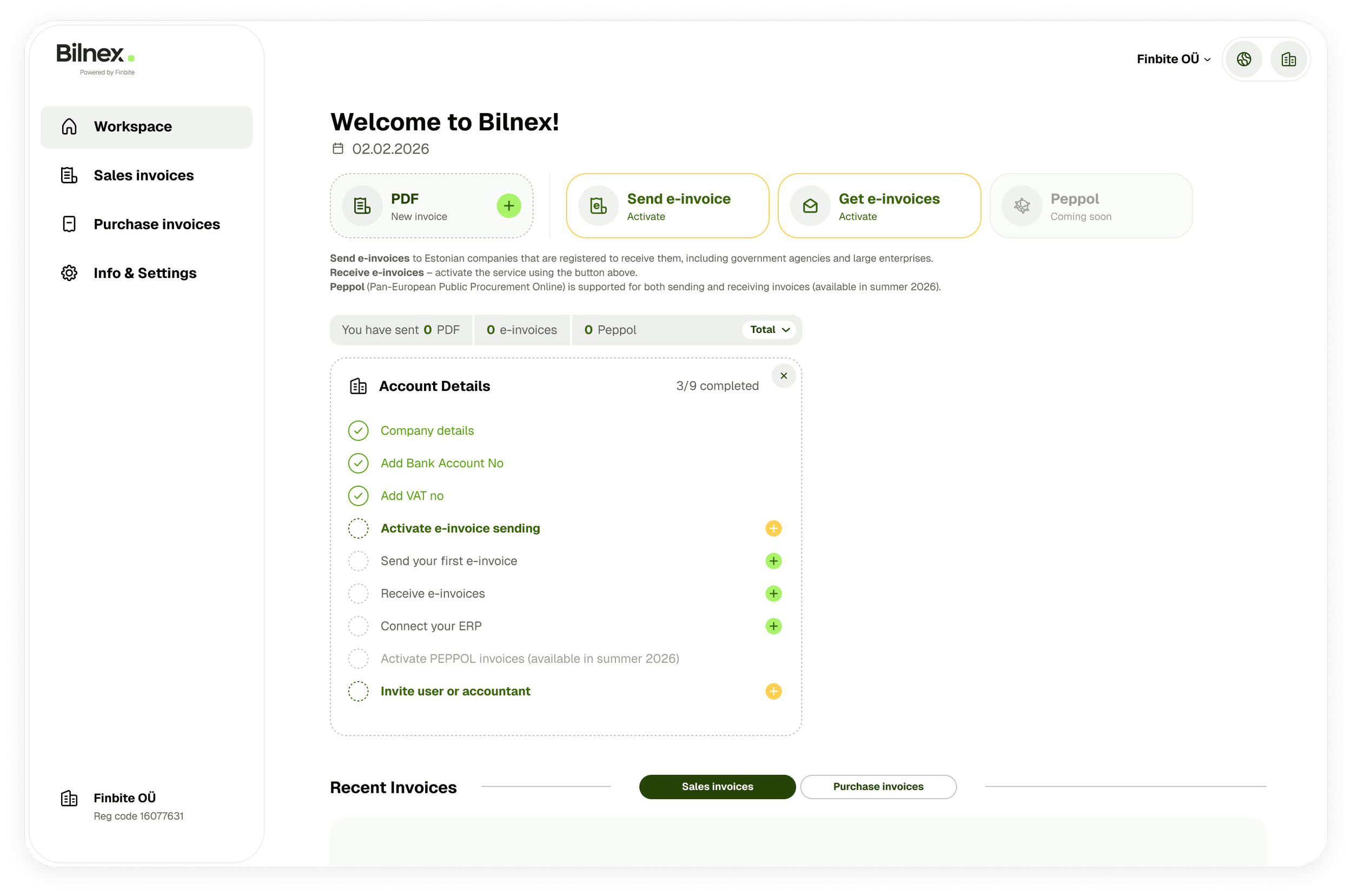Viewport: 1352px width, 896px height.
Task: Click the PDF document icon
Action: [362, 205]
